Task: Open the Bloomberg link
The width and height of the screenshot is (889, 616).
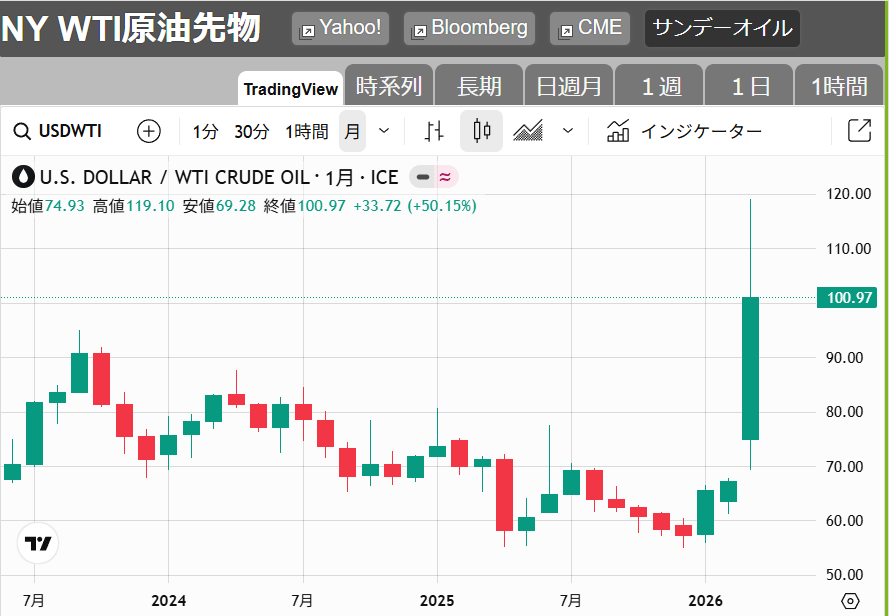Action: click(469, 28)
